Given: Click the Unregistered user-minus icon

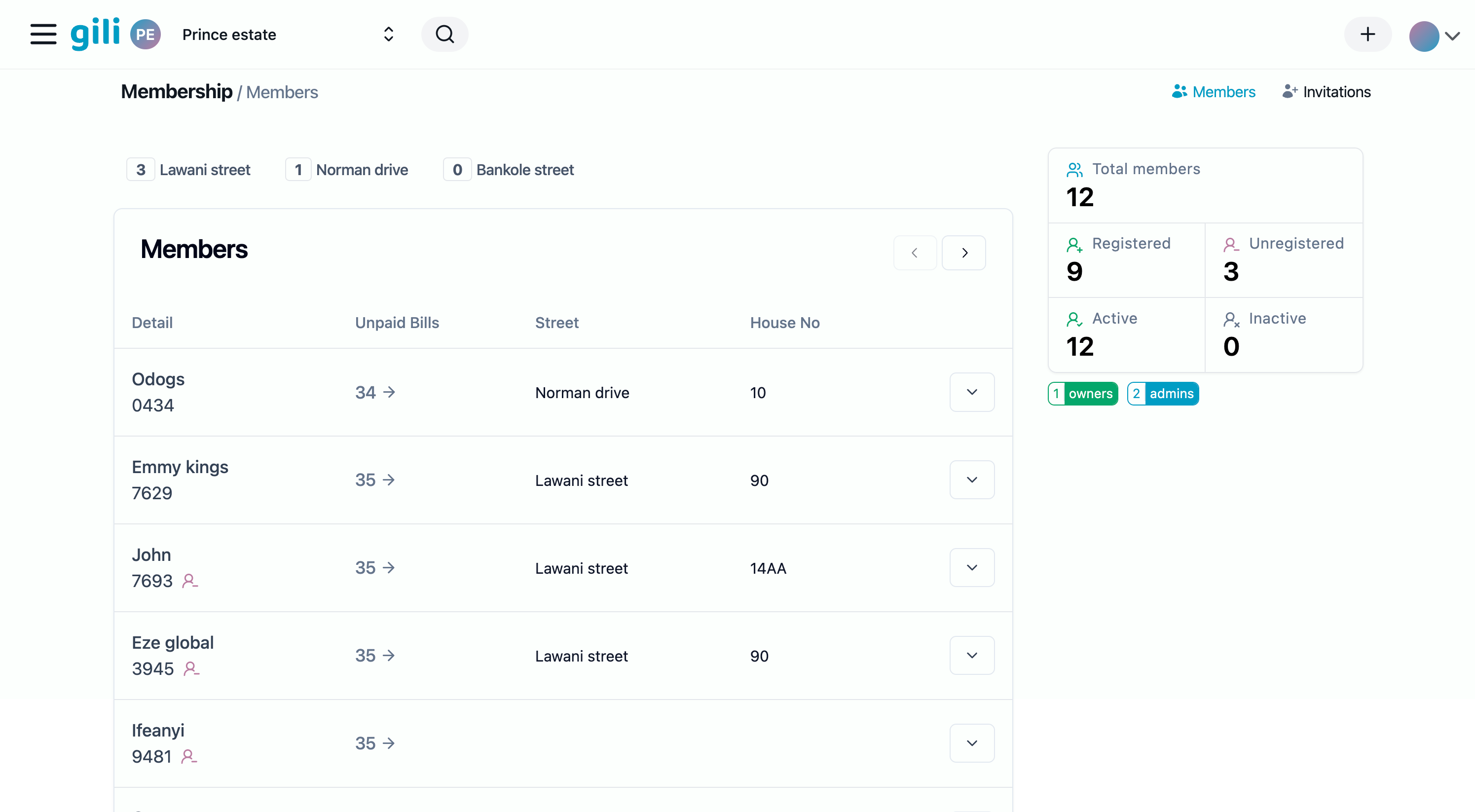Looking at the screenshot, I should [1231, 245].
